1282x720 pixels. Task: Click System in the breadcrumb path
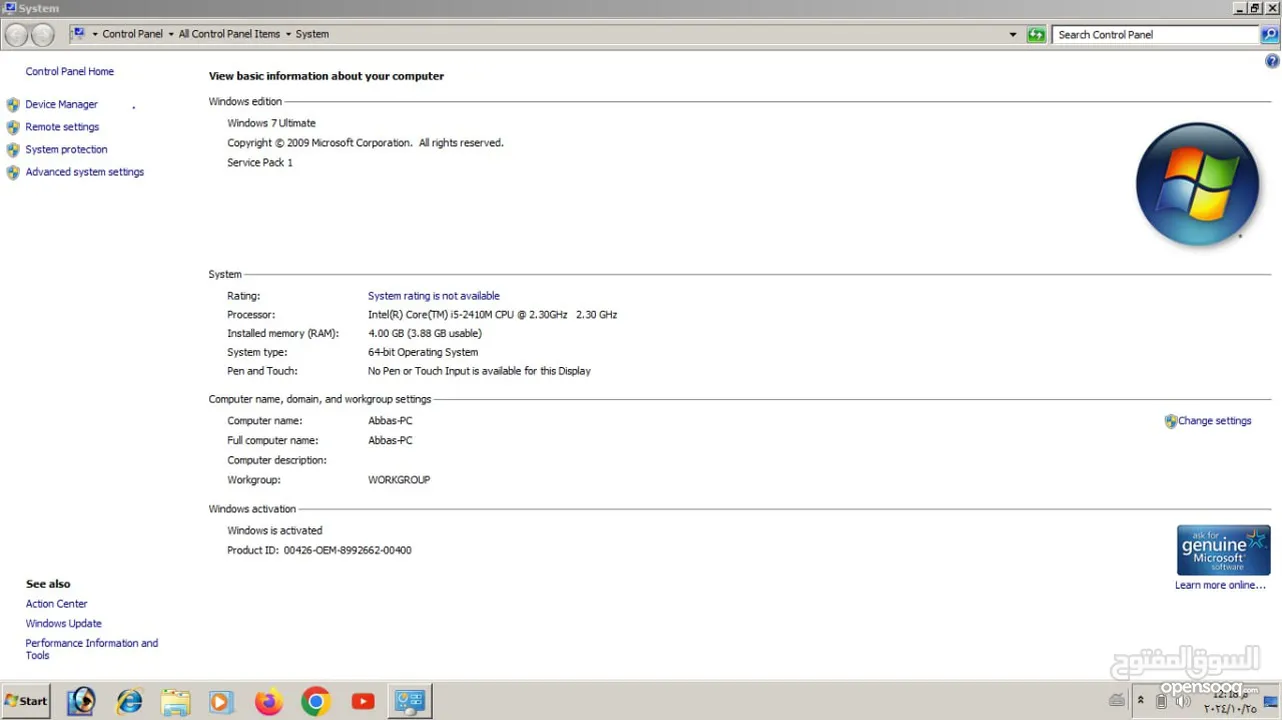(312, 34)
